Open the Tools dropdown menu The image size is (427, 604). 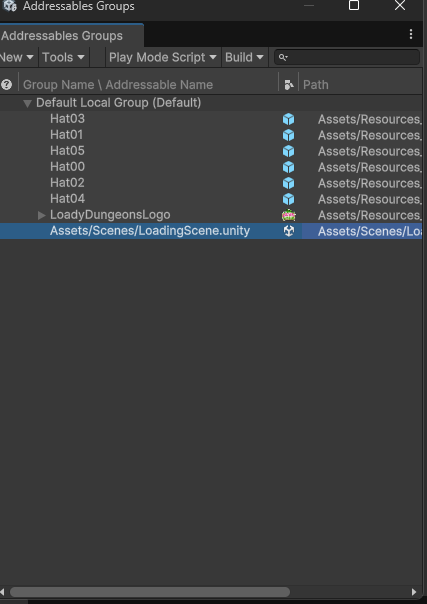(x=64, y=57)
